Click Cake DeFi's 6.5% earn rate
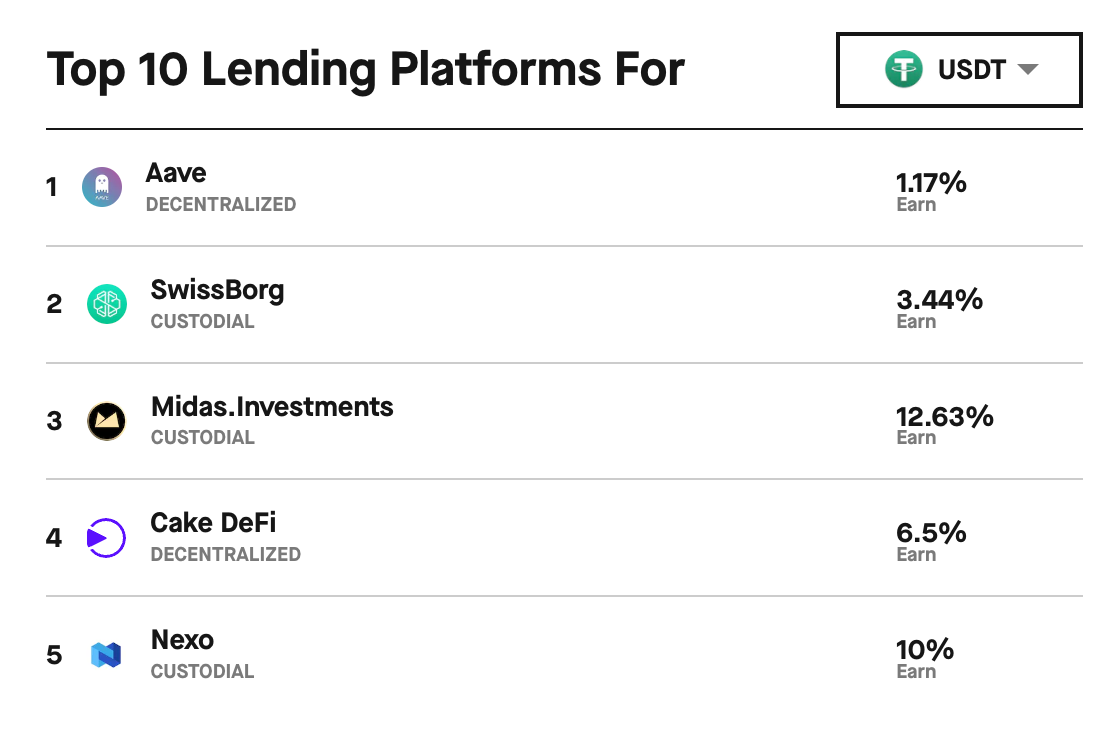The height and width of the screenshot is (736, 1120). pos(931,532)
